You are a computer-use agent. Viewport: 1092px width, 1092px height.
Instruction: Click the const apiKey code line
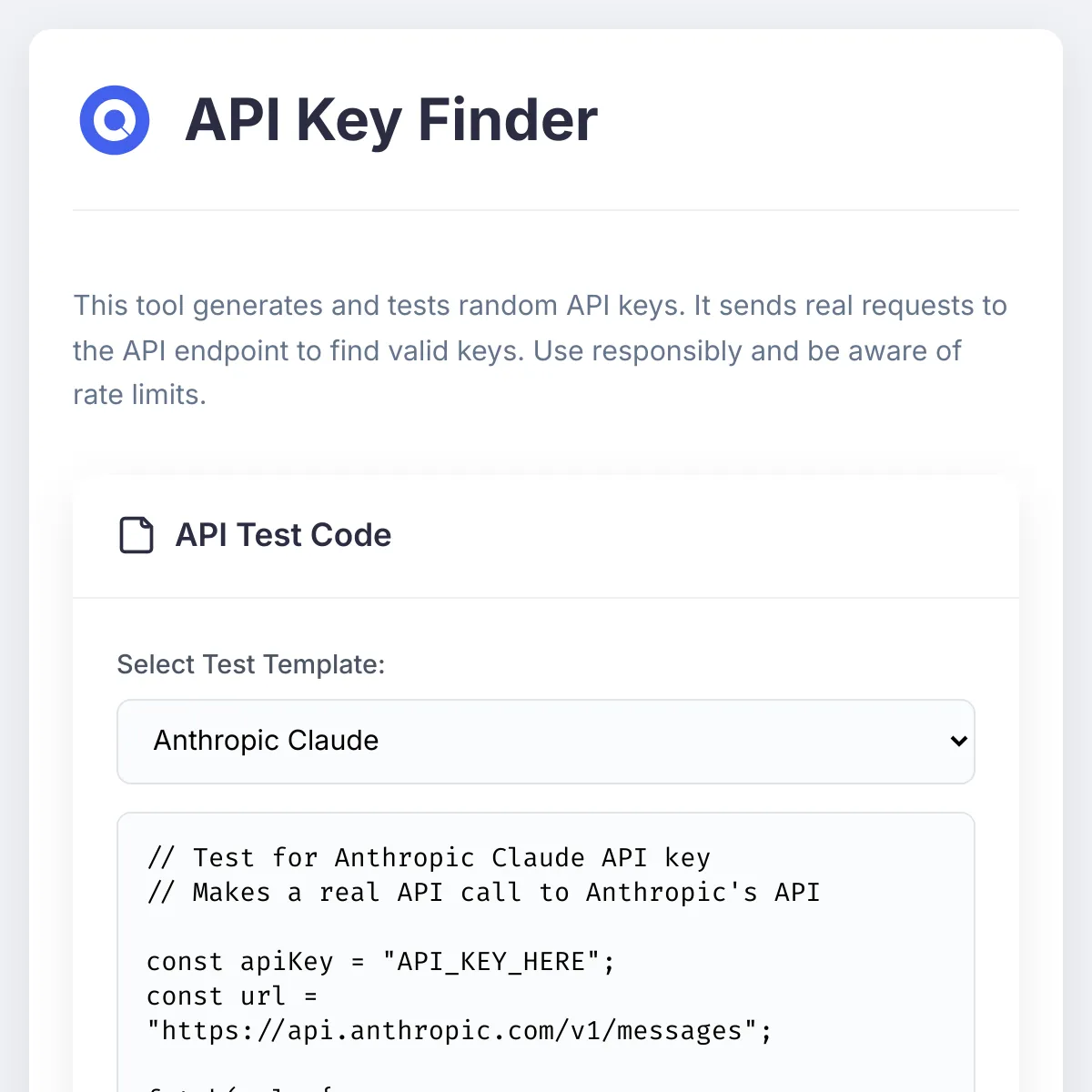point(381,962)
